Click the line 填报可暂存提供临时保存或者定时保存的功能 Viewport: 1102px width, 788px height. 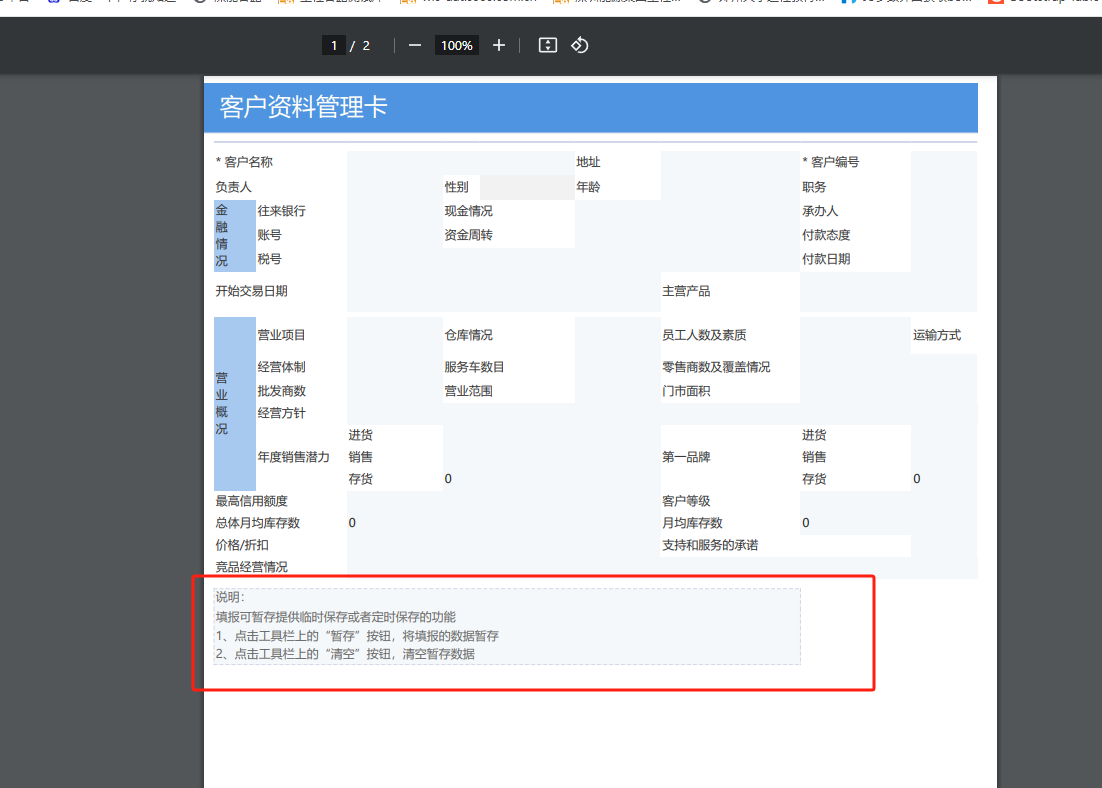pyautogui.click(x=335, y=617)
